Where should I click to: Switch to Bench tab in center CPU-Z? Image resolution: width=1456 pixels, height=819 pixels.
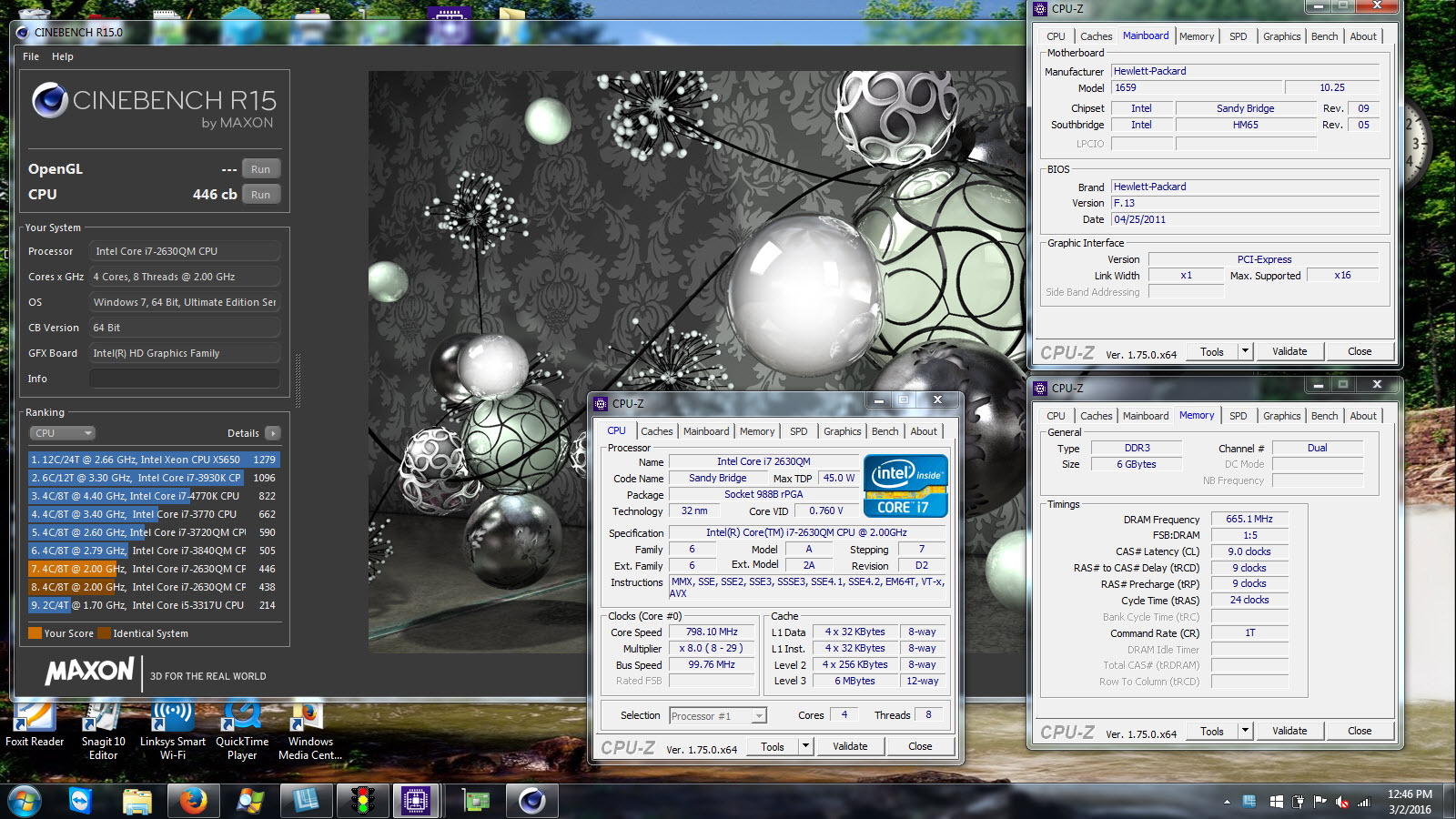click(885, 431)
